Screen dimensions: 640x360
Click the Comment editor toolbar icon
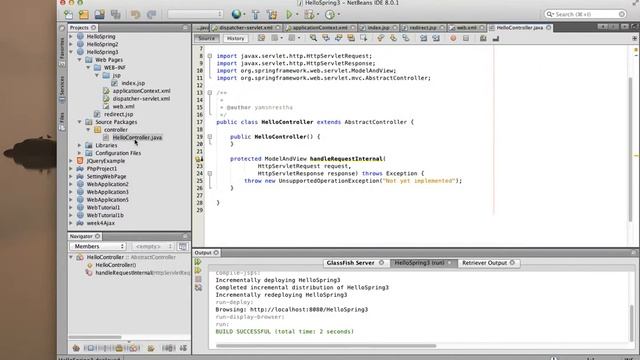(483, 38)
